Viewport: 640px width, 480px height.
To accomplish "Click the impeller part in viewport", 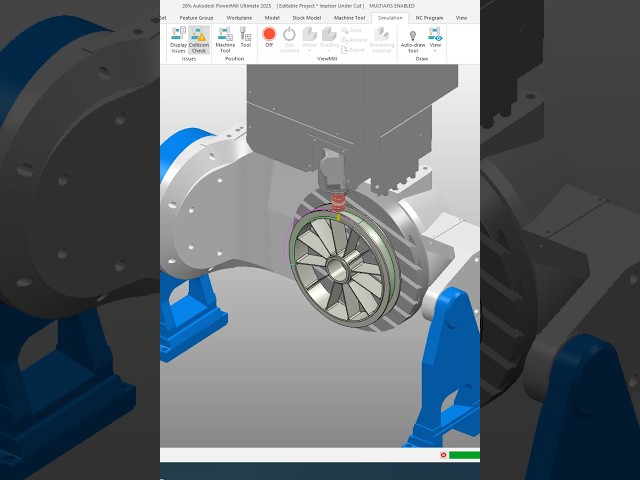I will pos(343,268).
